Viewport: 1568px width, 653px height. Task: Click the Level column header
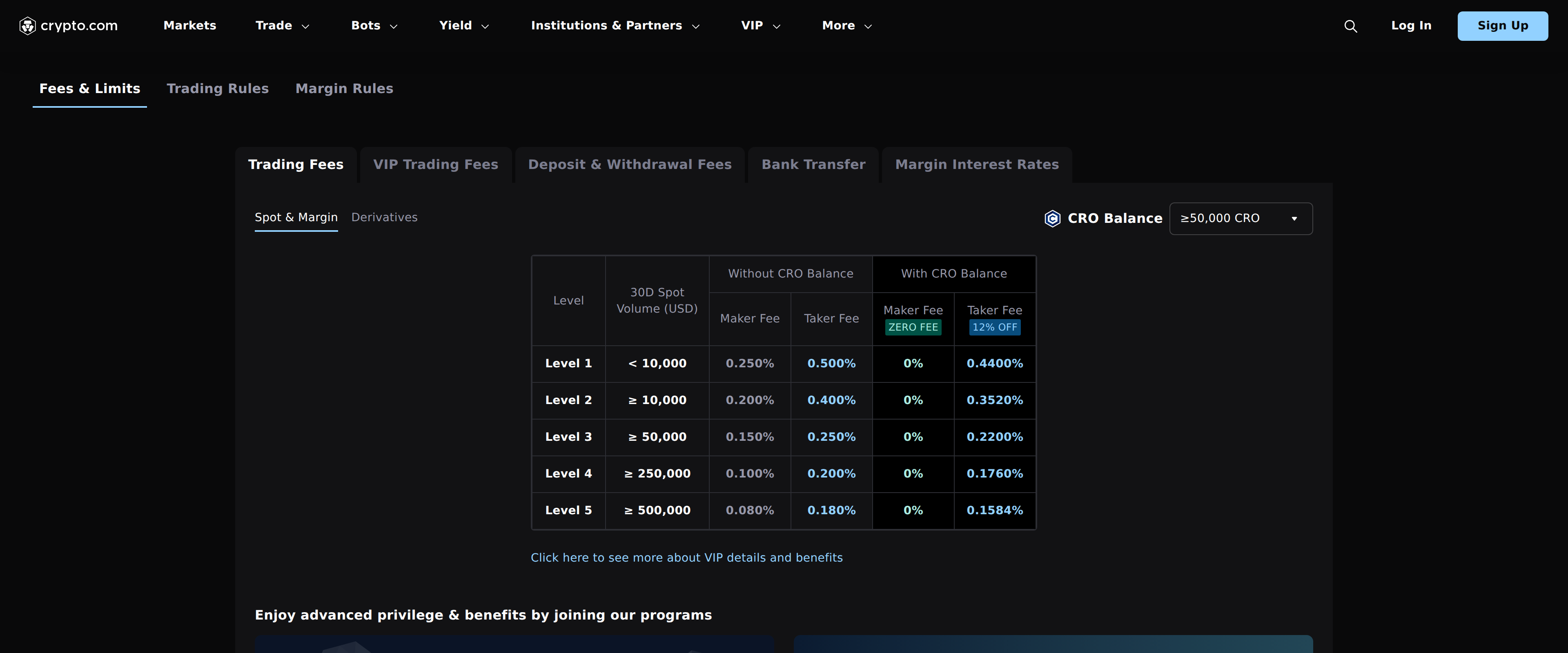pos(568,301)
